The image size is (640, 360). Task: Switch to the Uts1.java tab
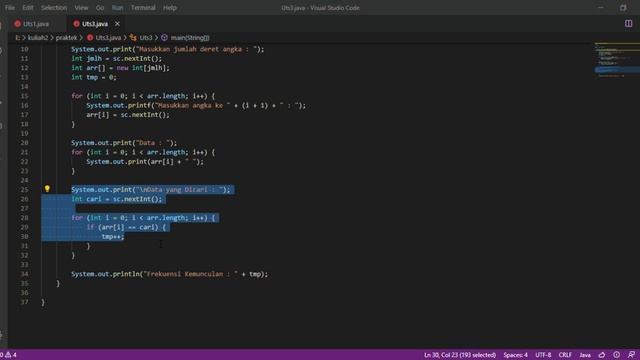[x=36, y=24]
